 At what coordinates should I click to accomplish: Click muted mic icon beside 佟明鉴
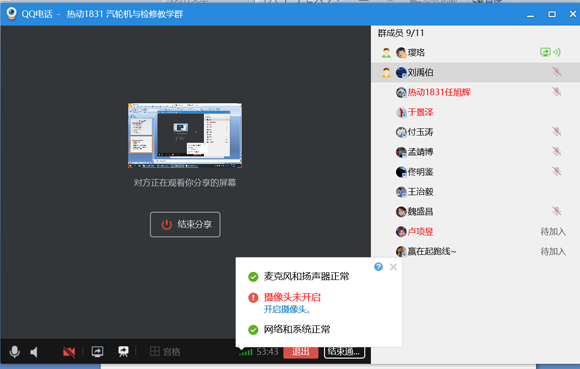(x=557, y=171)
